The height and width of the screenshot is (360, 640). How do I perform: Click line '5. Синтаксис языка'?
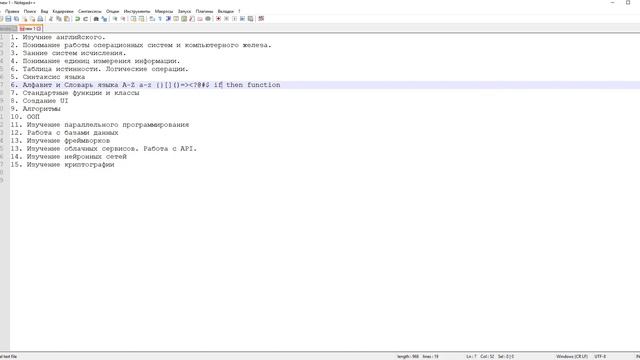point(48,77)
